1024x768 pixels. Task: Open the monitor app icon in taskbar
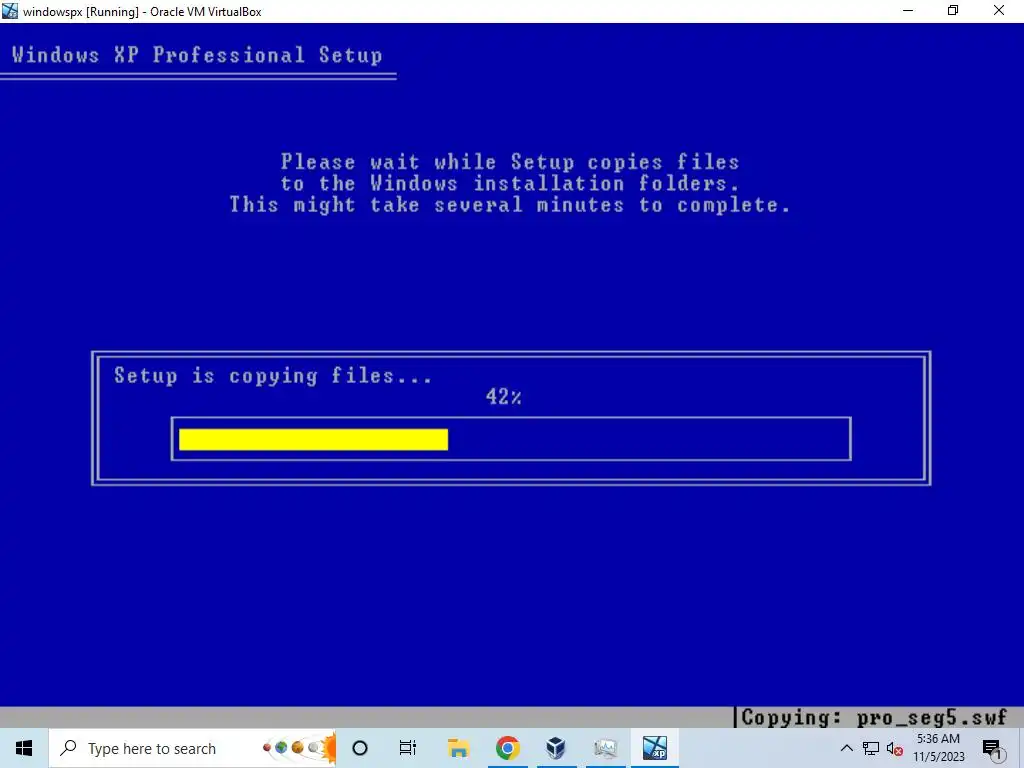click(605, 748)
